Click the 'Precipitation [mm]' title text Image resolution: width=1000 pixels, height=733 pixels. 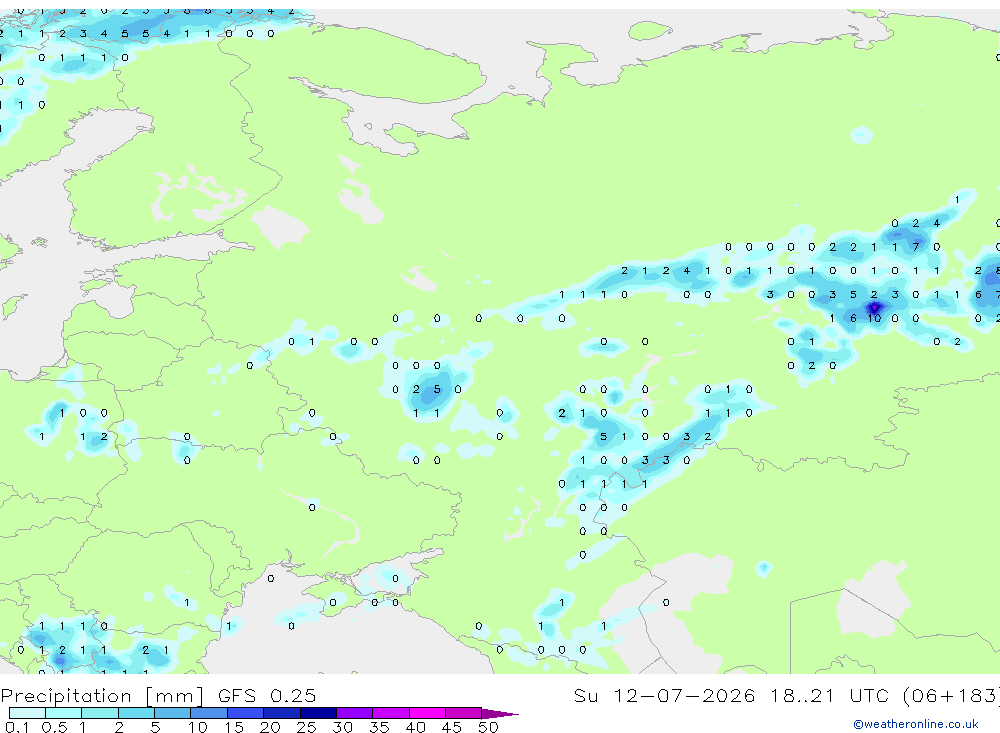point(102,695)
